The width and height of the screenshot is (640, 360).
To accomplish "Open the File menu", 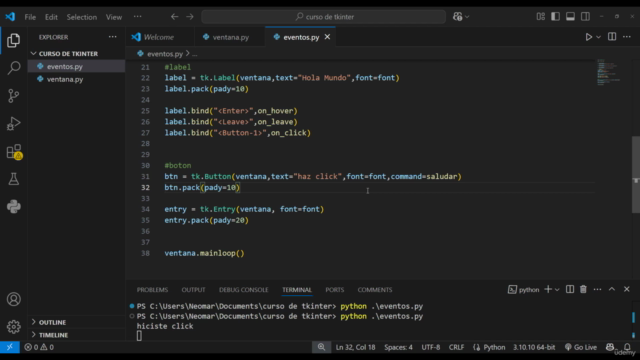I will pyautogui.click(x=30, y=17).
